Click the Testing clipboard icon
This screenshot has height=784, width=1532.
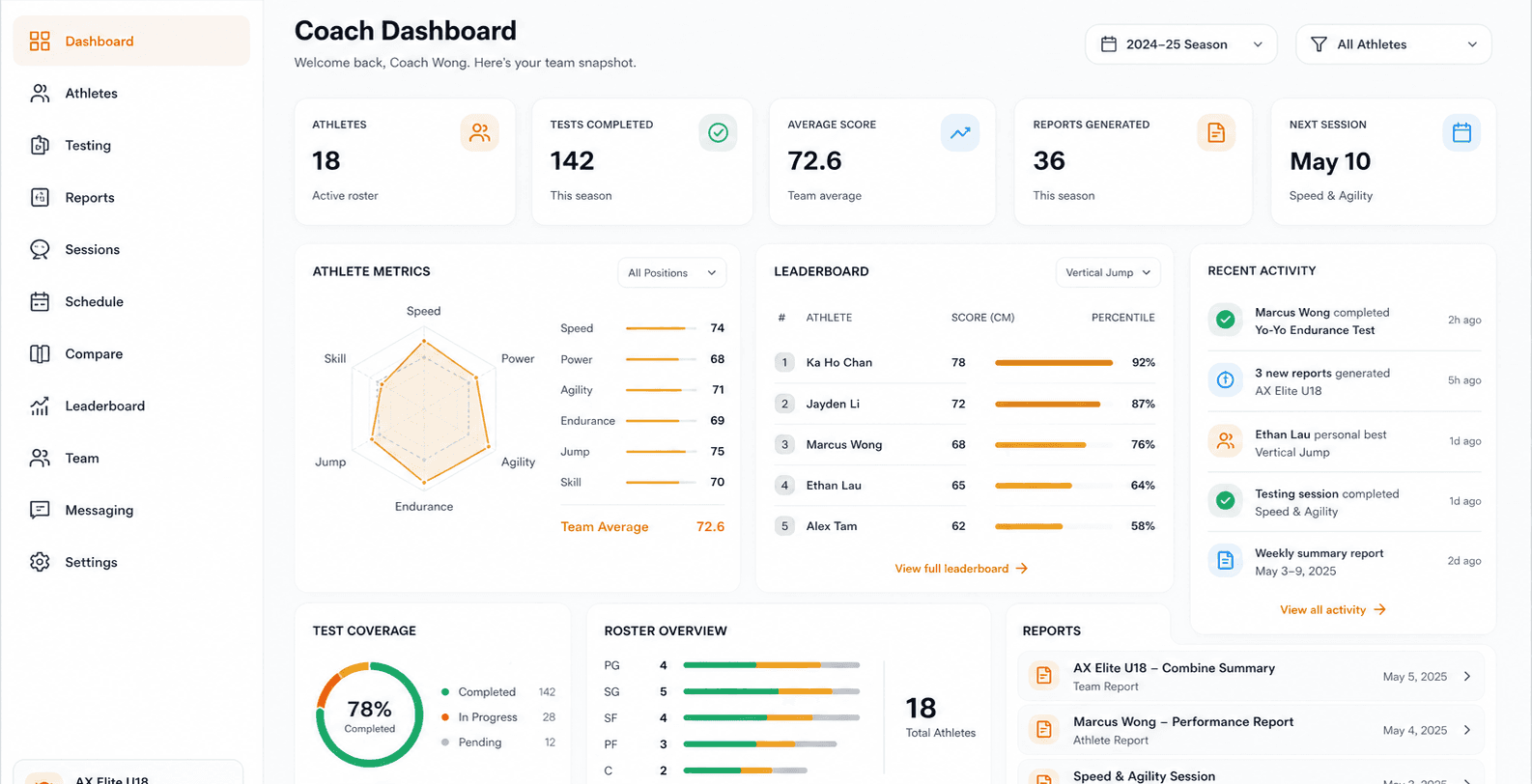pos(40,146)
